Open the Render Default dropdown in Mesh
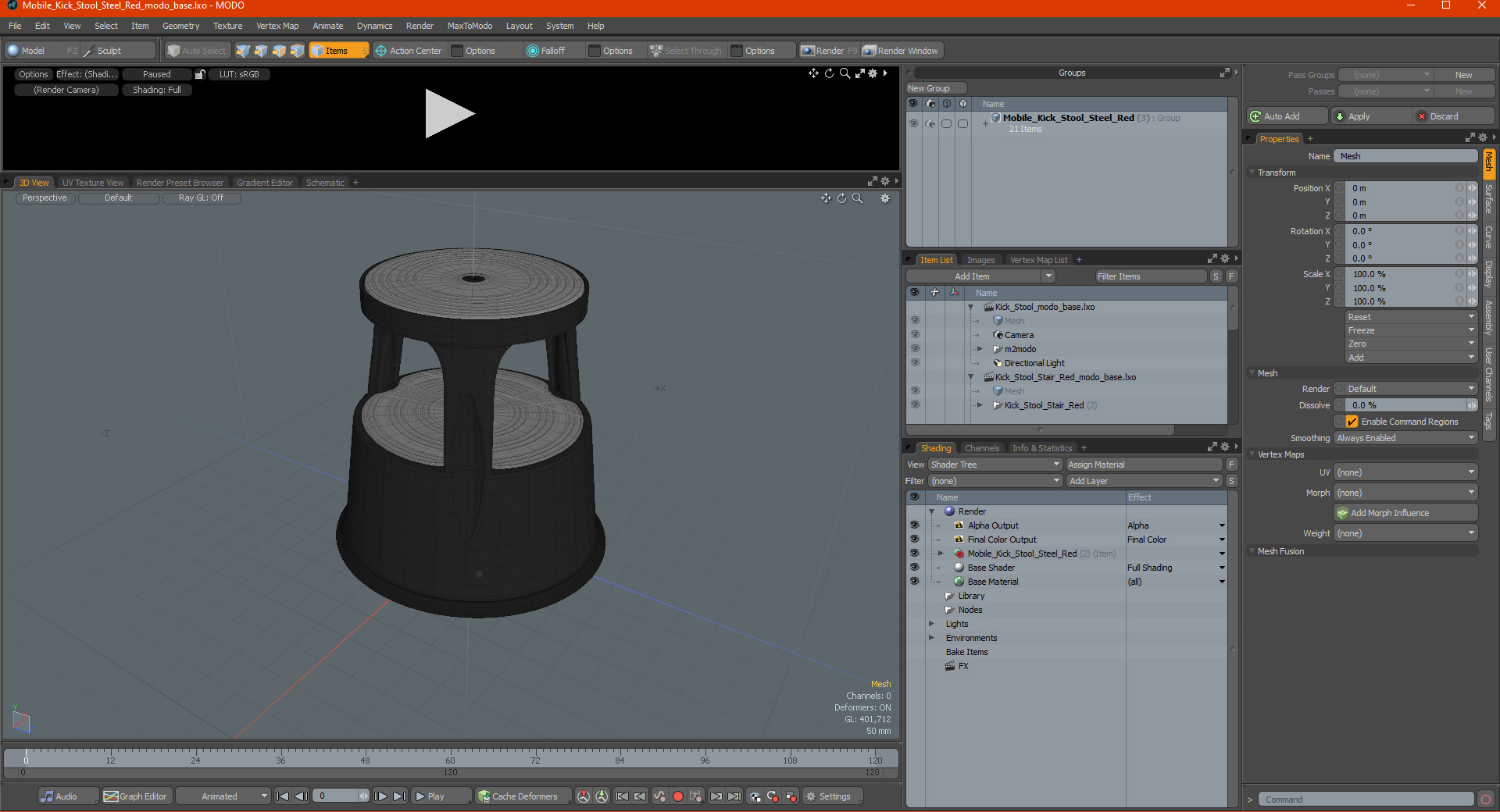Image resolution: width=1500 pixels, height=812 pixels. (x=1411, y=389)
